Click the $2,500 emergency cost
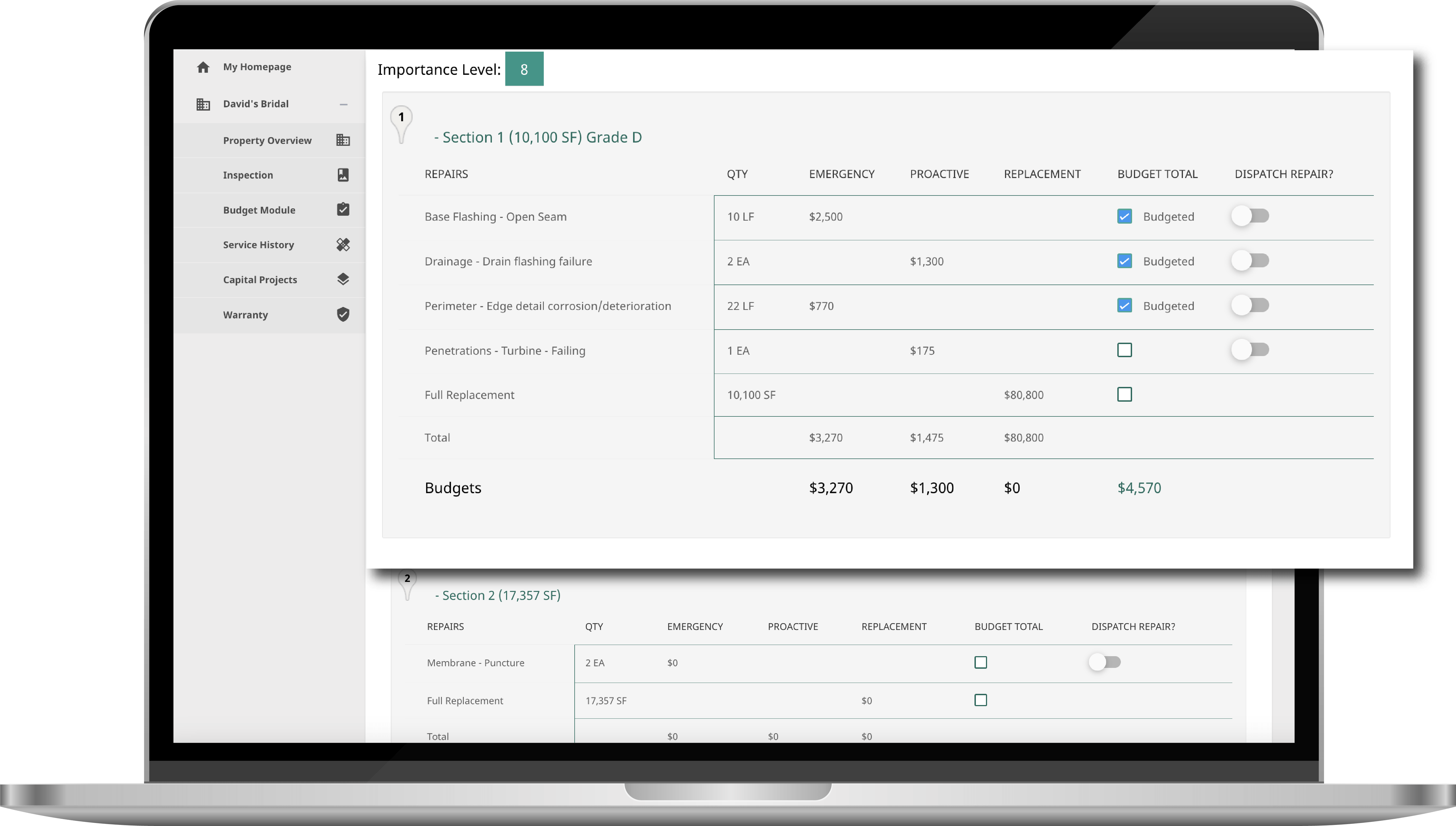The height and width of the screenshot is (826, 1456). coord(826,217)
